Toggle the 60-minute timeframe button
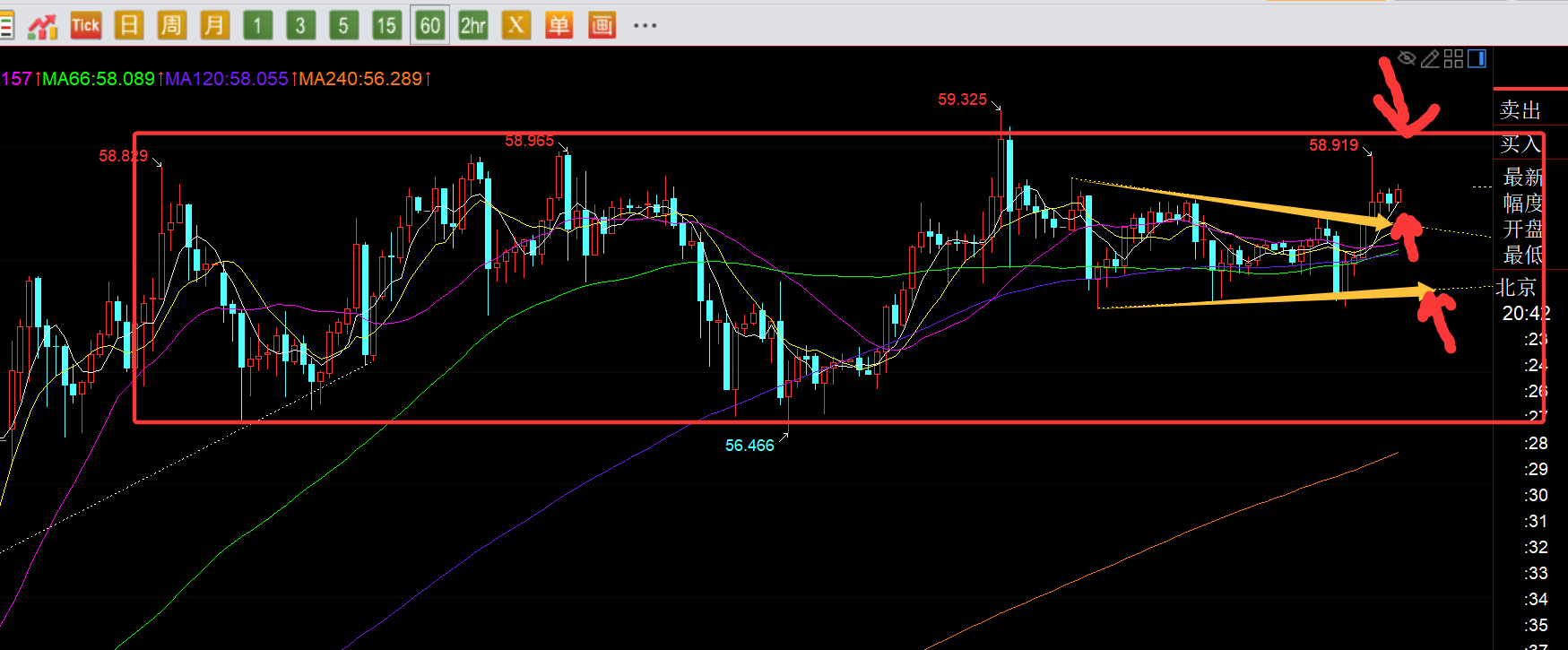The width and height of the screenshot is (1568, 650). click(x=430, y=25)
